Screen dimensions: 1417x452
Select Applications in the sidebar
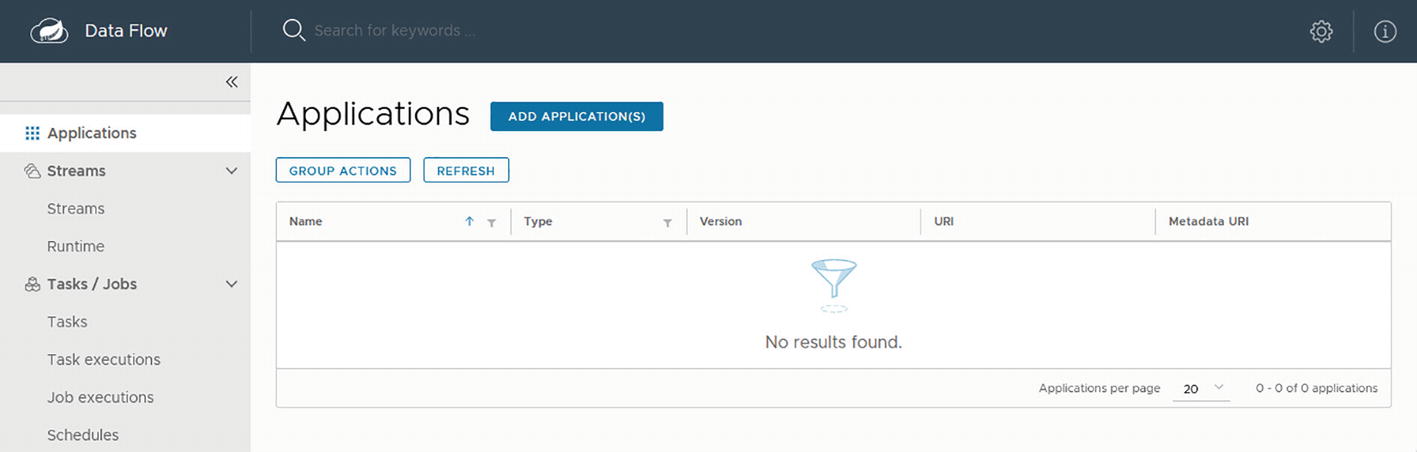tap(91, 133)
